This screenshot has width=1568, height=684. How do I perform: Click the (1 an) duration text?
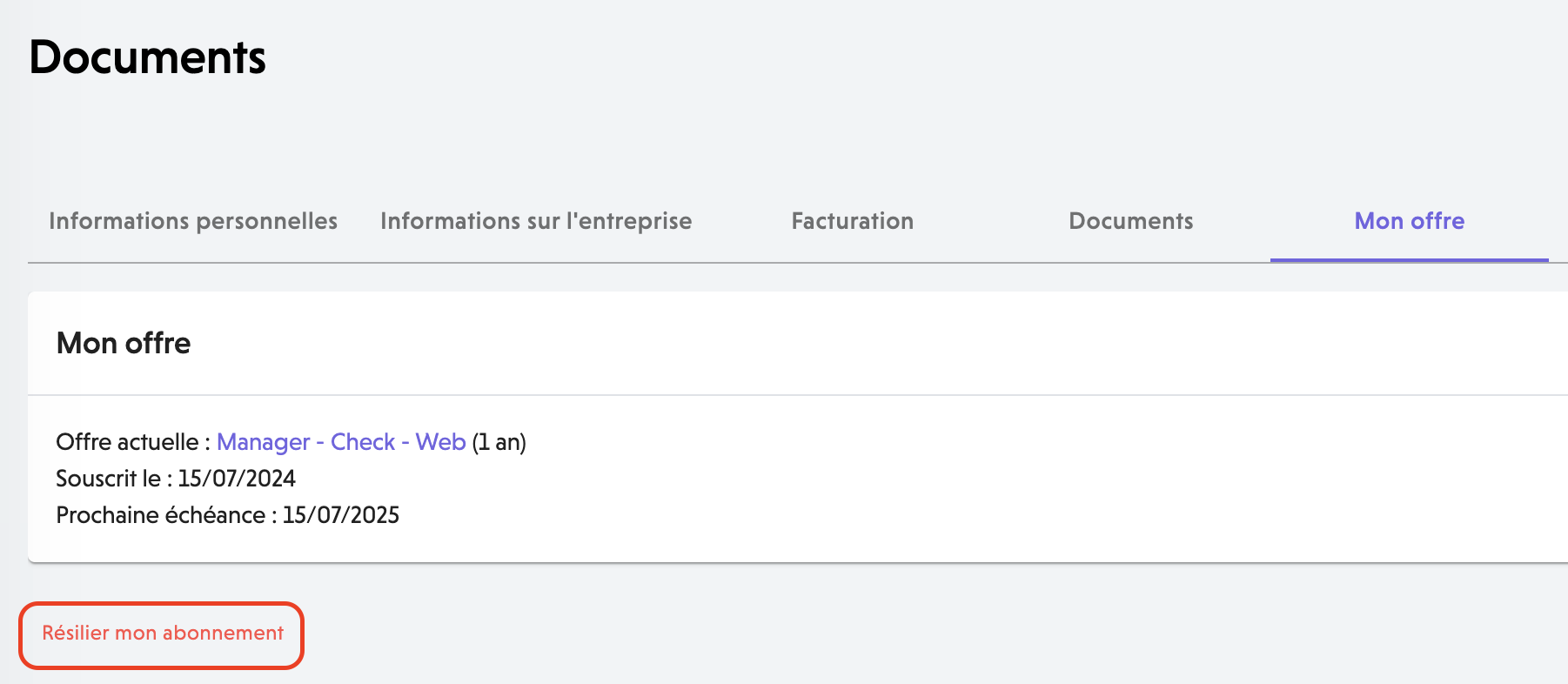499,442
